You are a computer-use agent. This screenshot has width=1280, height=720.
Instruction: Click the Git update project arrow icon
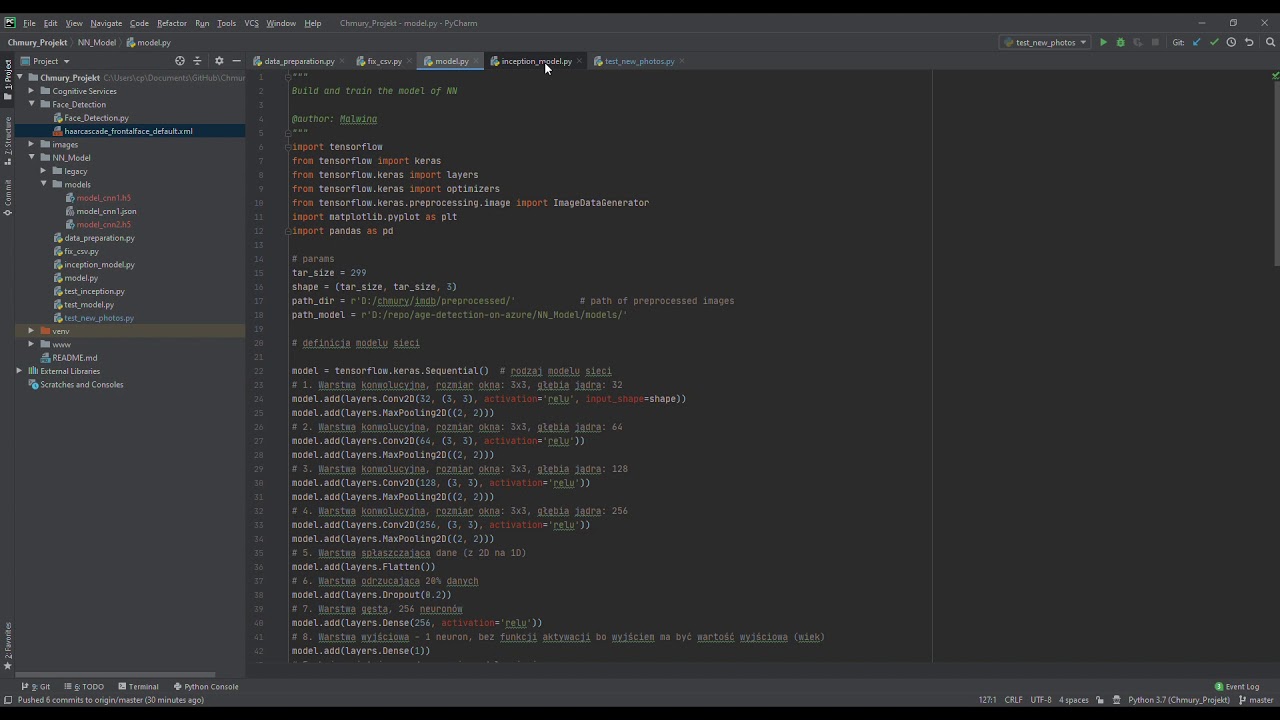(1196, 42)
